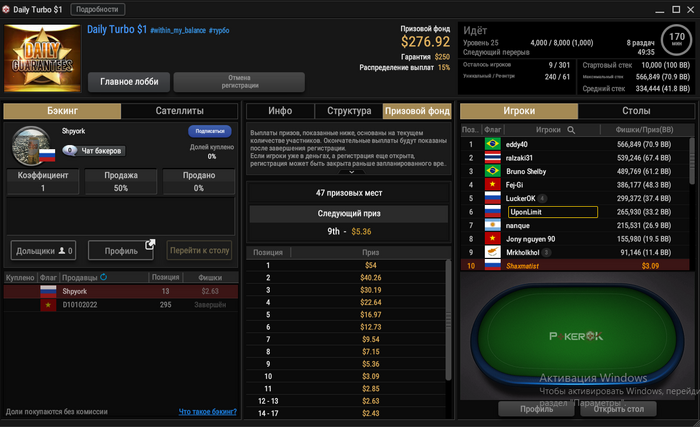The width and height of the screenshot is (700, 427).
Task: Click the PokerOK table preview
Action: (575, 336)
